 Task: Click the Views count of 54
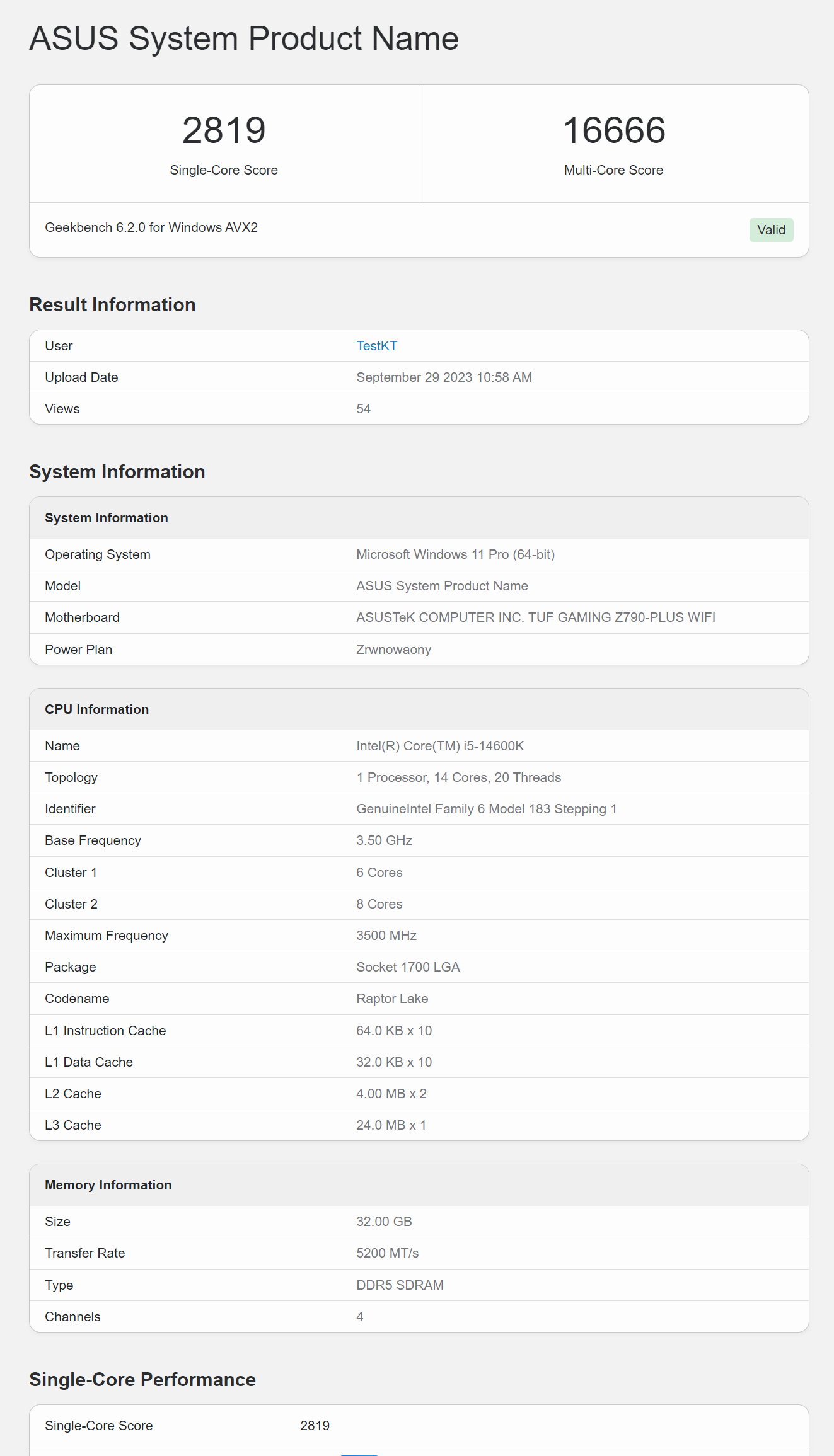363,409
